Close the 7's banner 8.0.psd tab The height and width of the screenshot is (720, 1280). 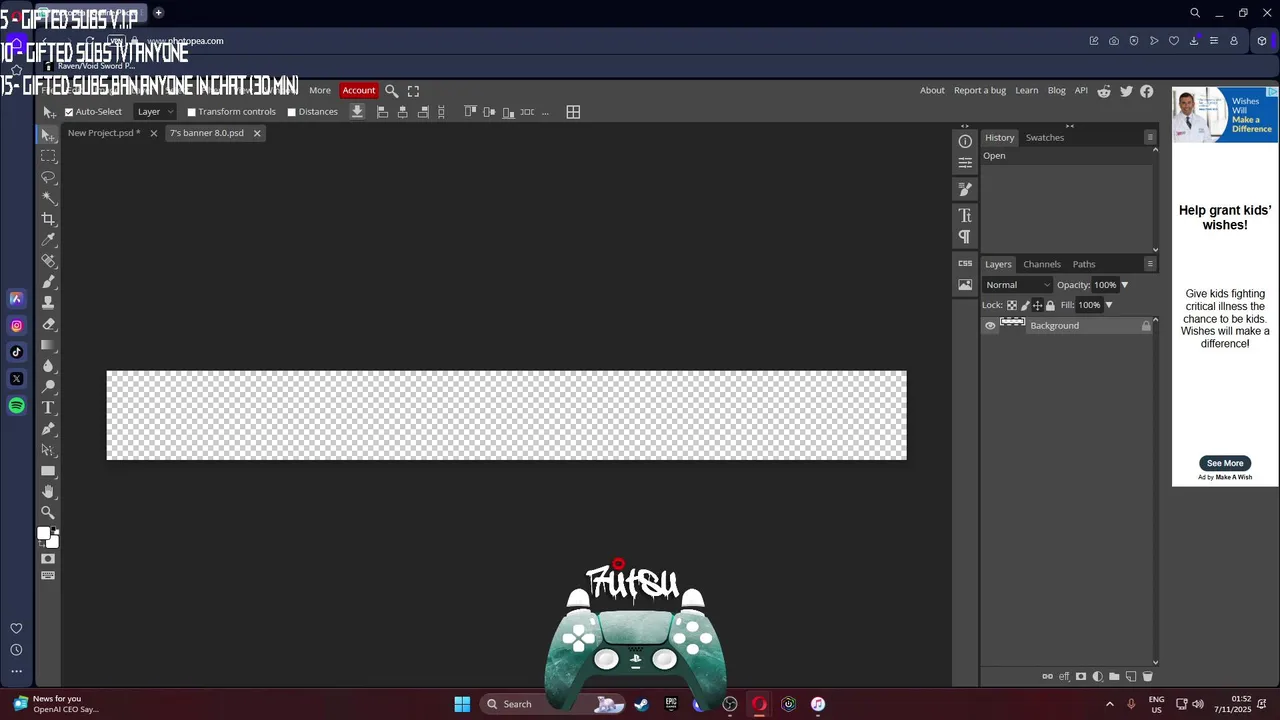pos(257,133)
